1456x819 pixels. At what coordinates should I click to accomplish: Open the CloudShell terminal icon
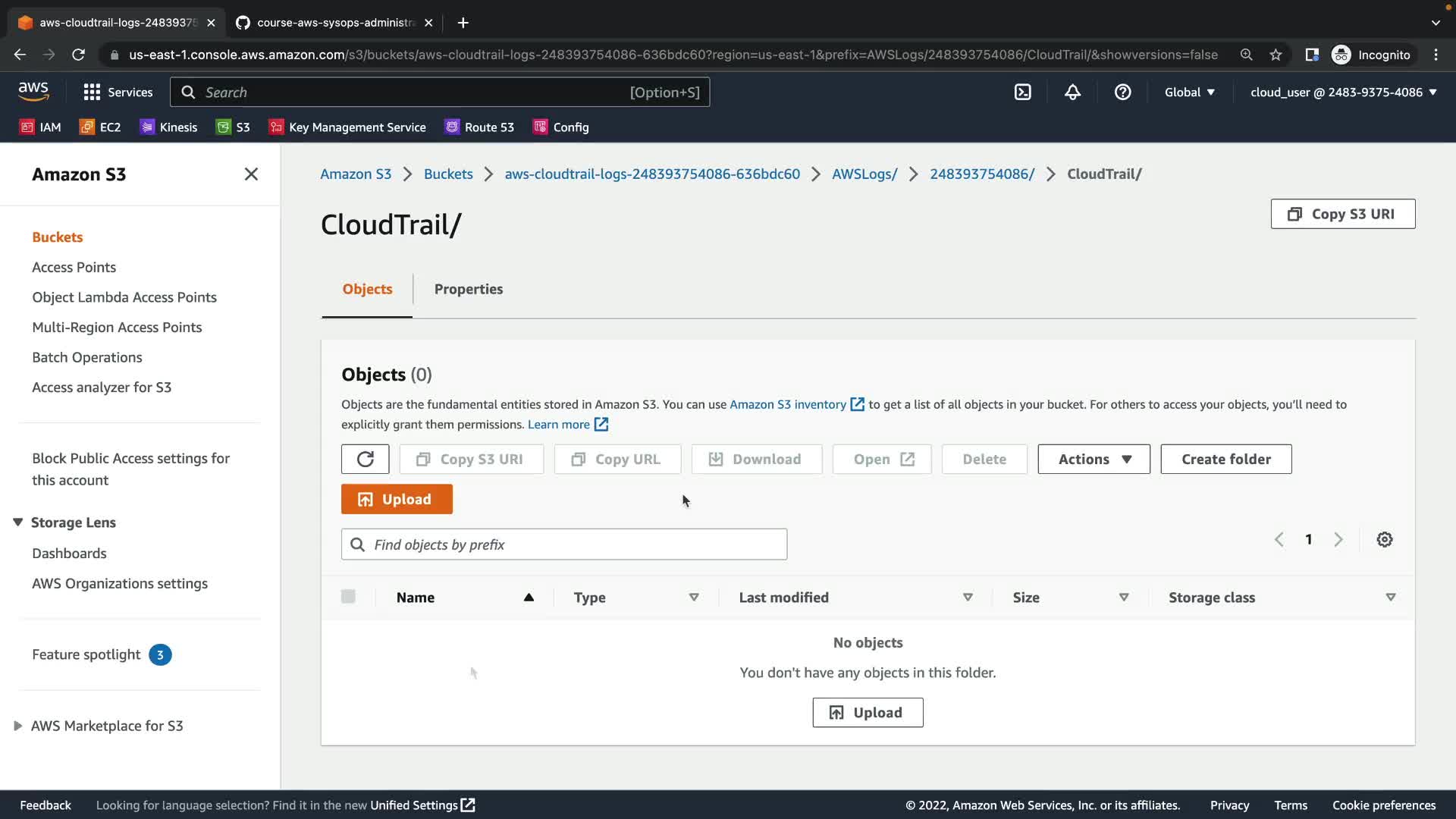click(x=1022, y=93)
